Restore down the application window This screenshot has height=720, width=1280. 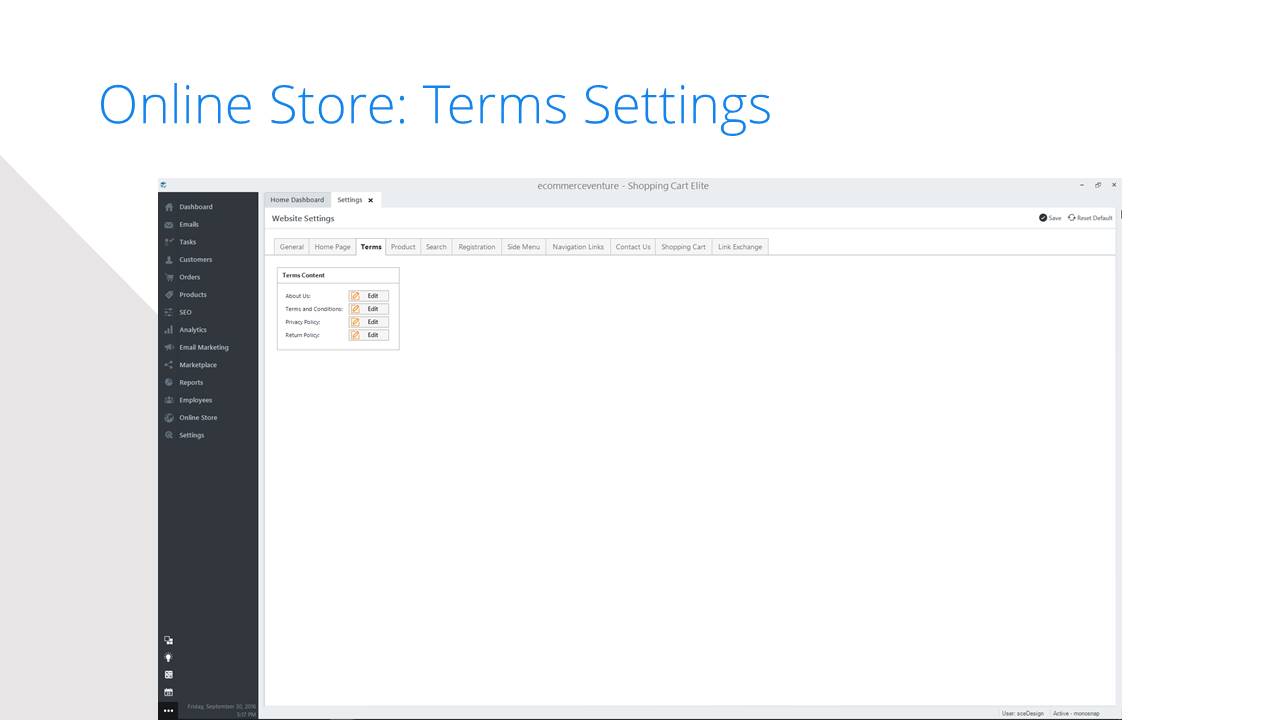[x=1098, y=185]
